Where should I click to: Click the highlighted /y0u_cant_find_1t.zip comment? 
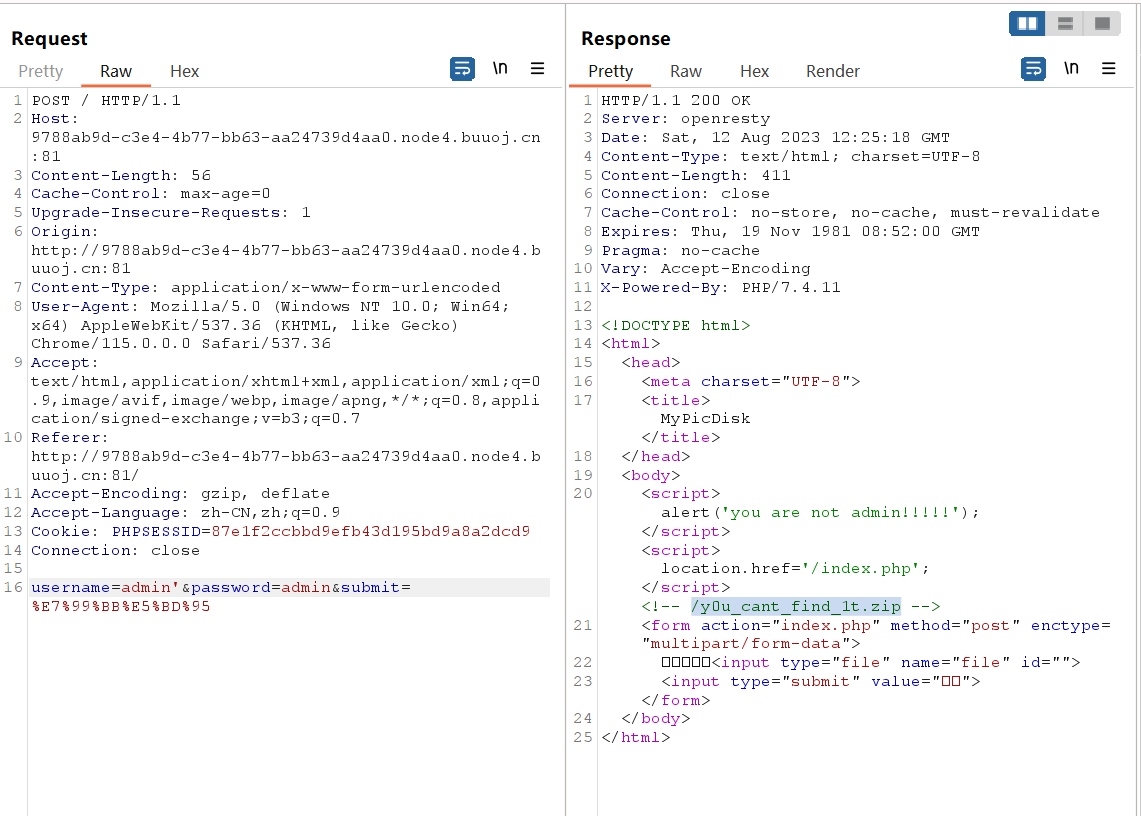(x=795, y=606)
